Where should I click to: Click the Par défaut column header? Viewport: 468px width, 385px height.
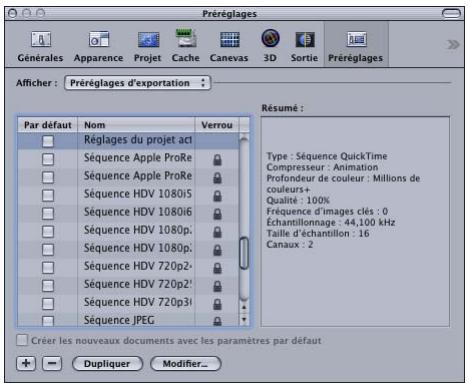48,125
